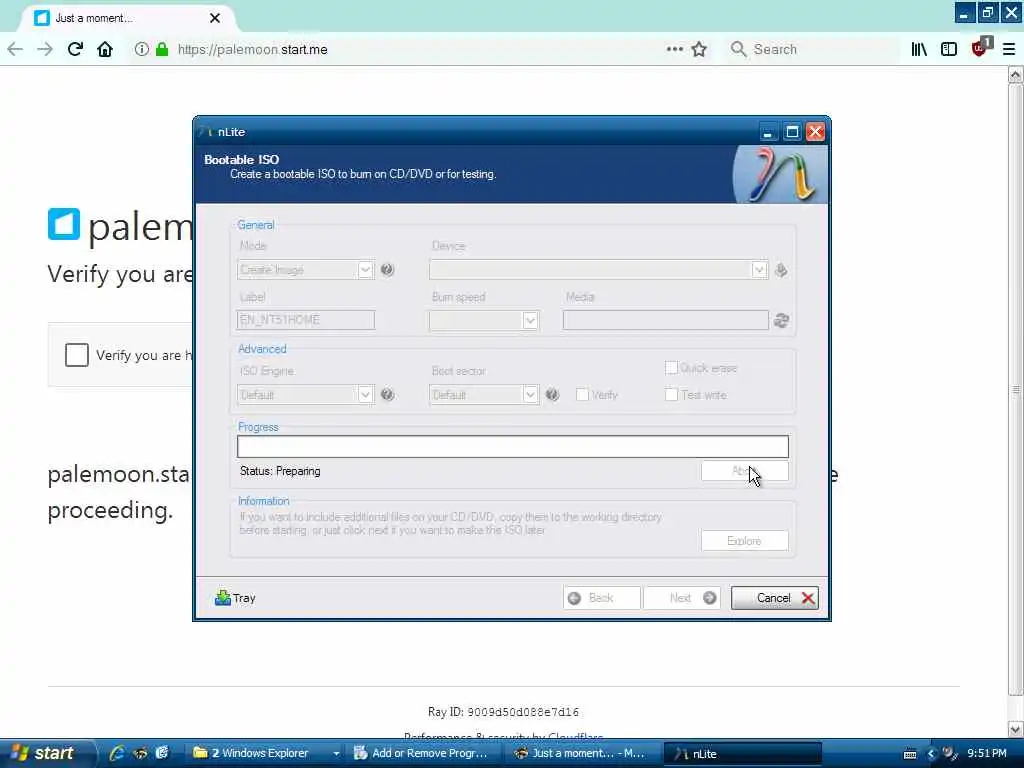Viewport: 1024px width, 768px height.
Task: Open the page actions three-dots menu
Action: coord(675,49)
